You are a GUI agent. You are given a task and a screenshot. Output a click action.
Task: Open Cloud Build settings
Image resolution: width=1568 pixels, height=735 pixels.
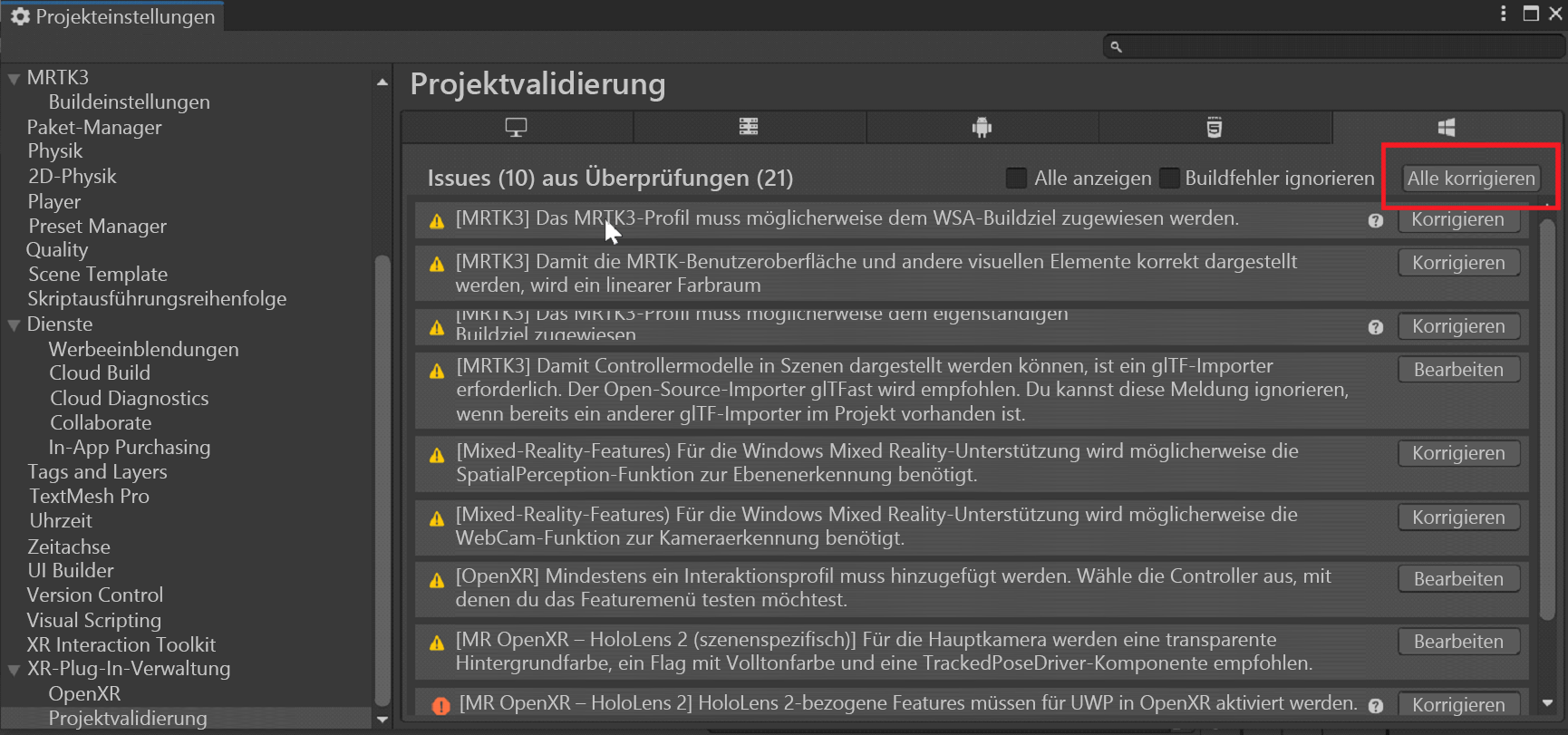[x=100, y=373]
